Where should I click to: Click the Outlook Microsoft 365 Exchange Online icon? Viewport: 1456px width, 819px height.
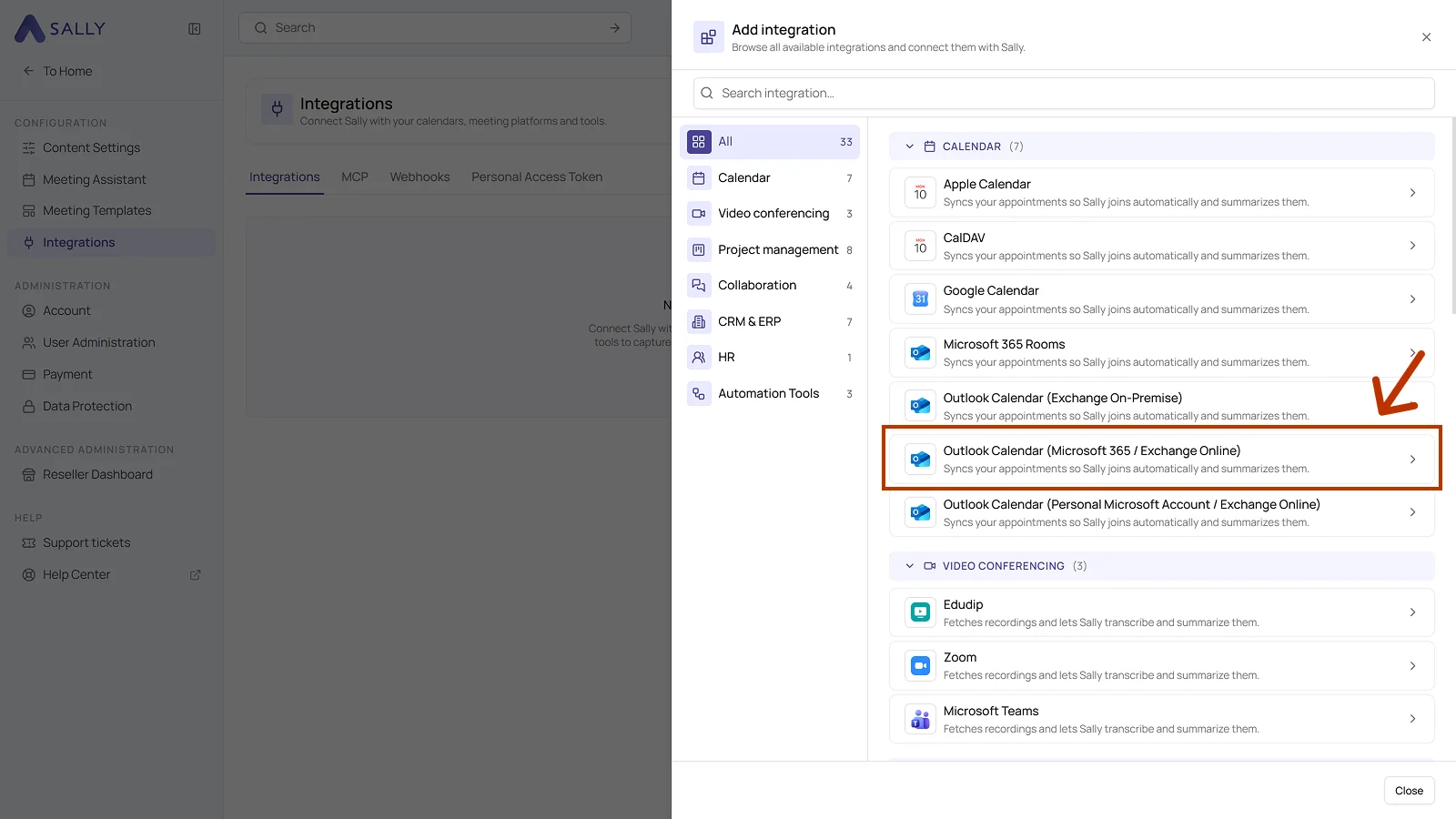920,459
